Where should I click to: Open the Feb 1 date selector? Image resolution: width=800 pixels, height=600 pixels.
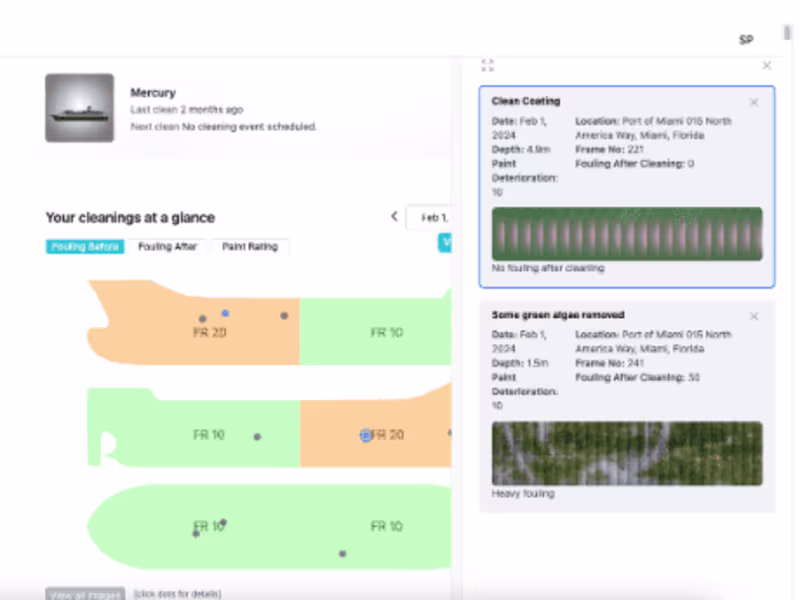pyautogui.click(x=429, y=217)
